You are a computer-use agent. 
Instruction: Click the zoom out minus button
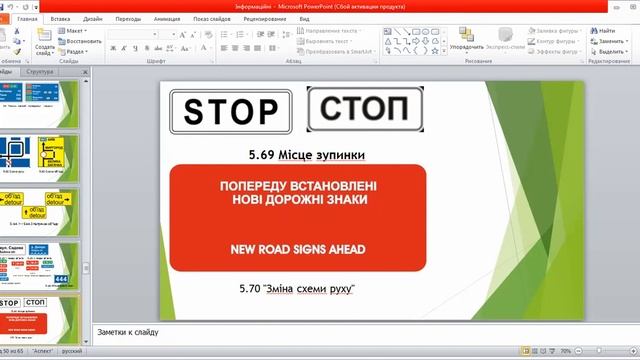click(x=578, y=351)
